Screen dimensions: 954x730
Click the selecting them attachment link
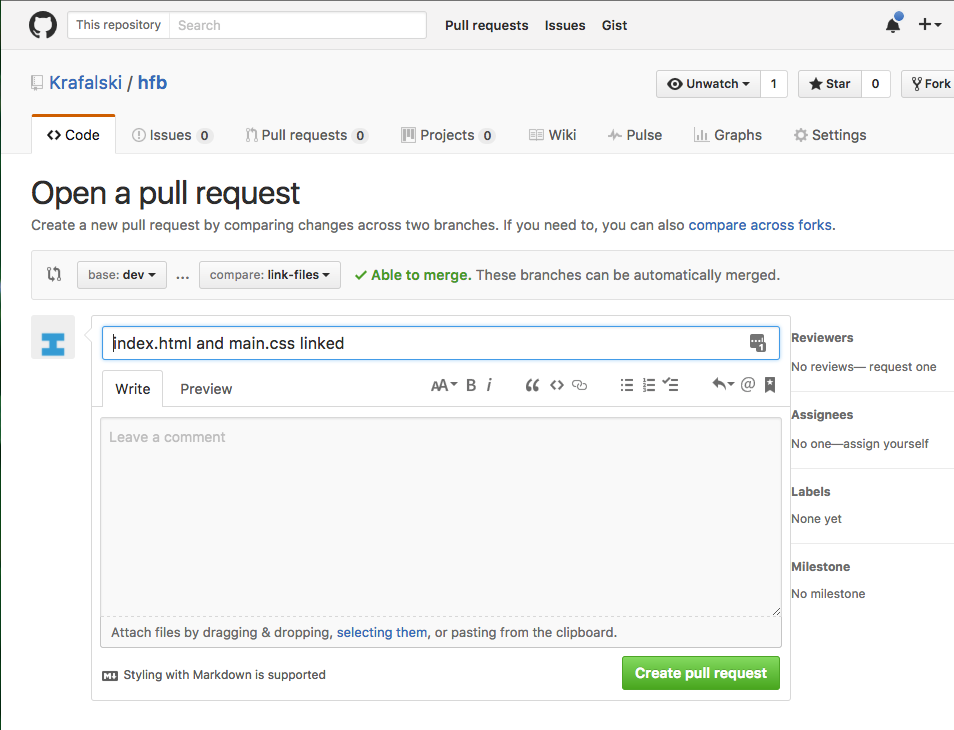pos(381,633)
